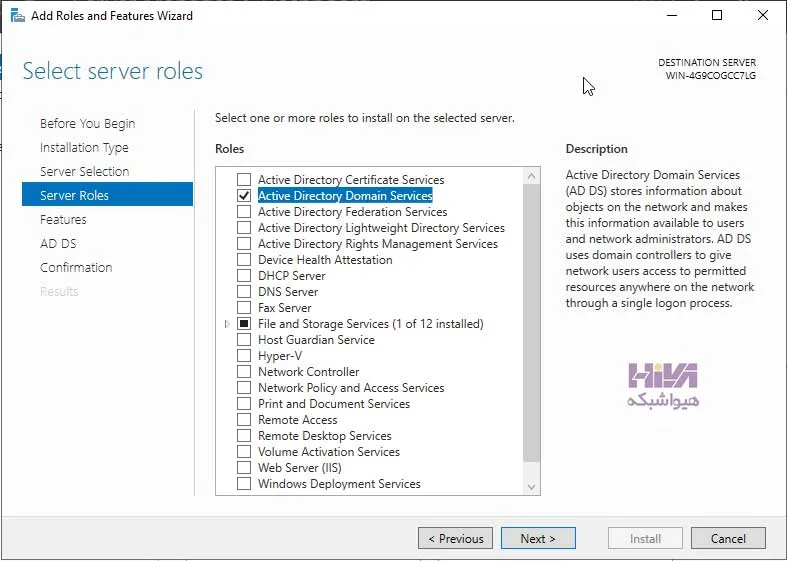
Task: Check Remote Desktop Services role
Action: (x=244, y=436)
